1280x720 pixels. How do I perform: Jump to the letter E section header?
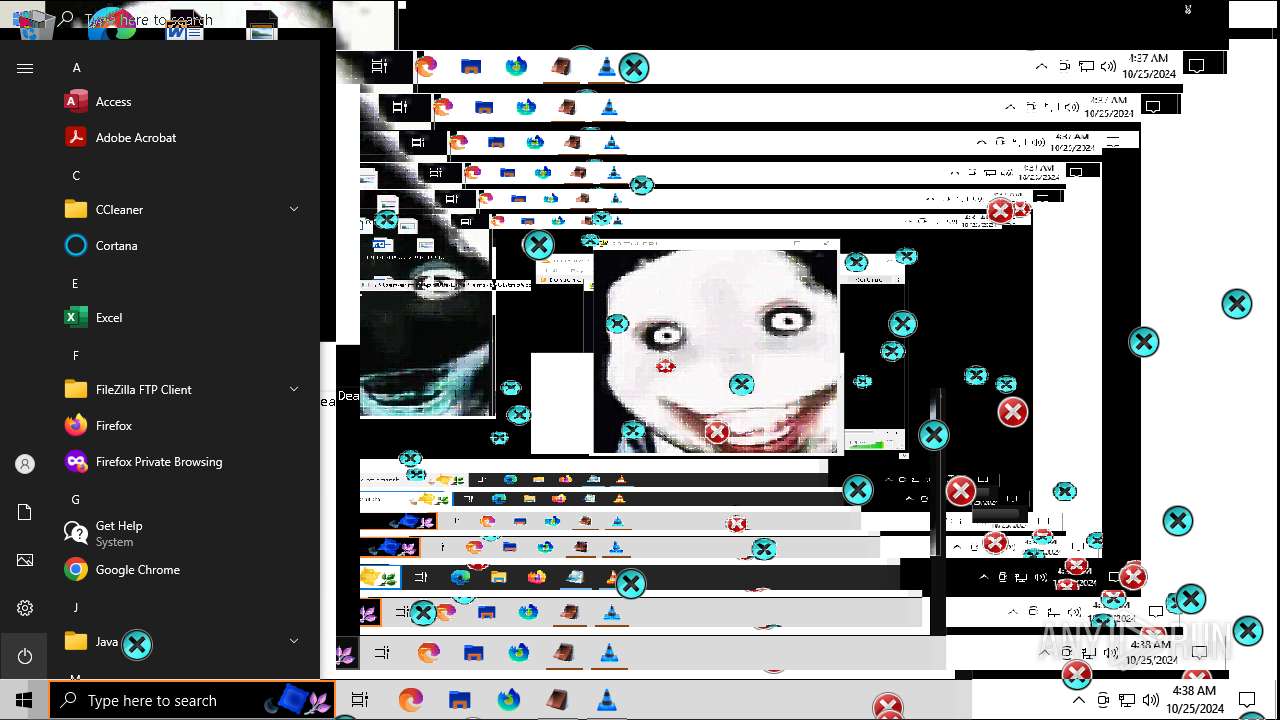coord(75,284)
